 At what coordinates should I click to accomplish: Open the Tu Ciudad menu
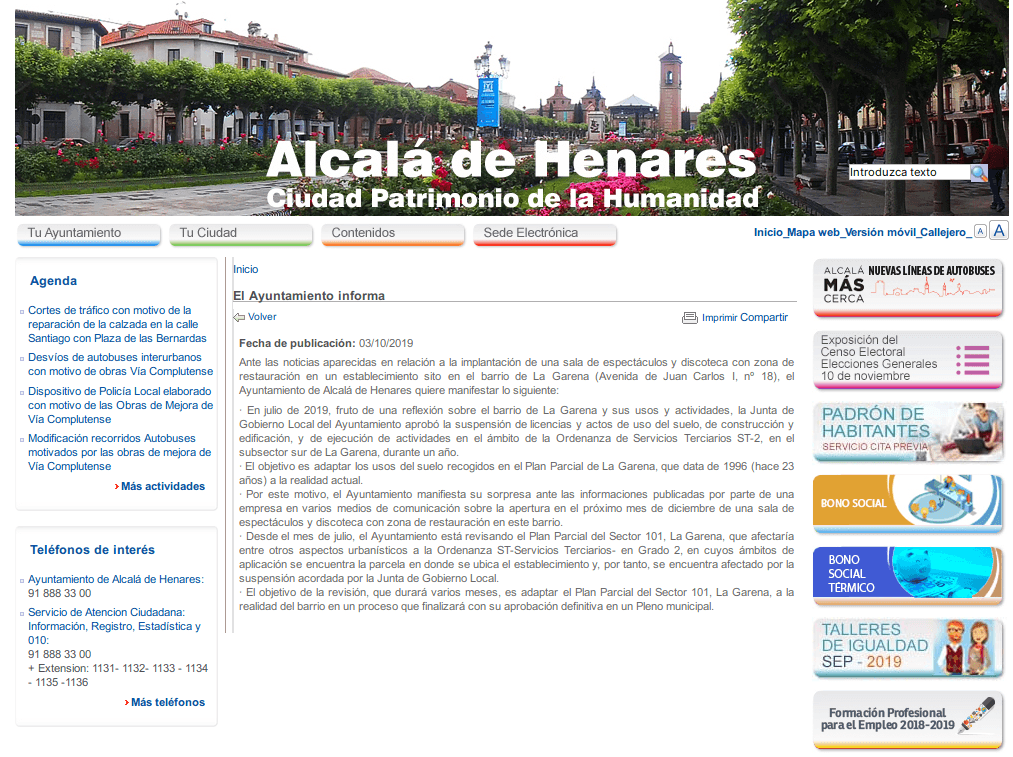(240, 233)
